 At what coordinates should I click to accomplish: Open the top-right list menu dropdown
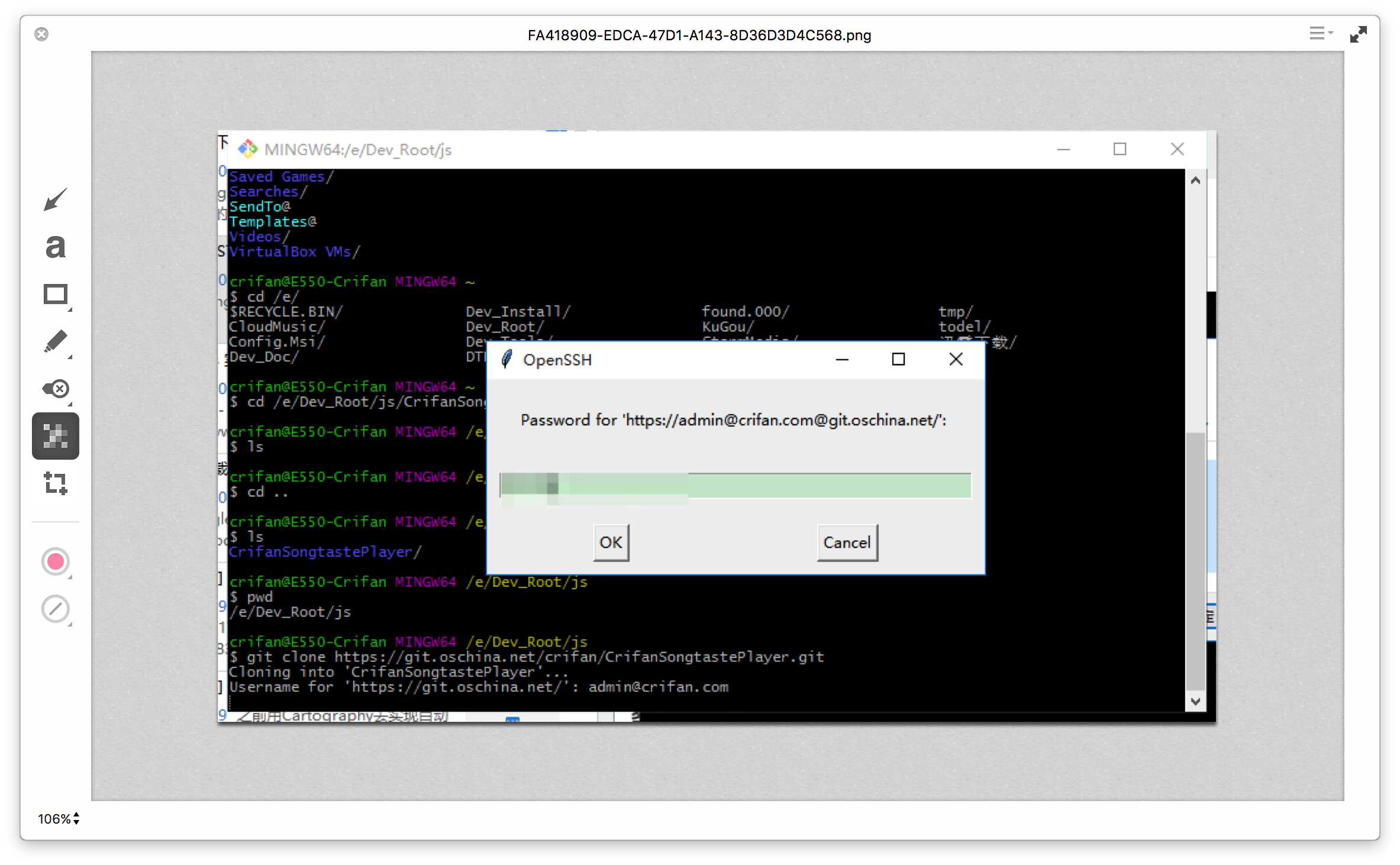[x=1320, y=34]
